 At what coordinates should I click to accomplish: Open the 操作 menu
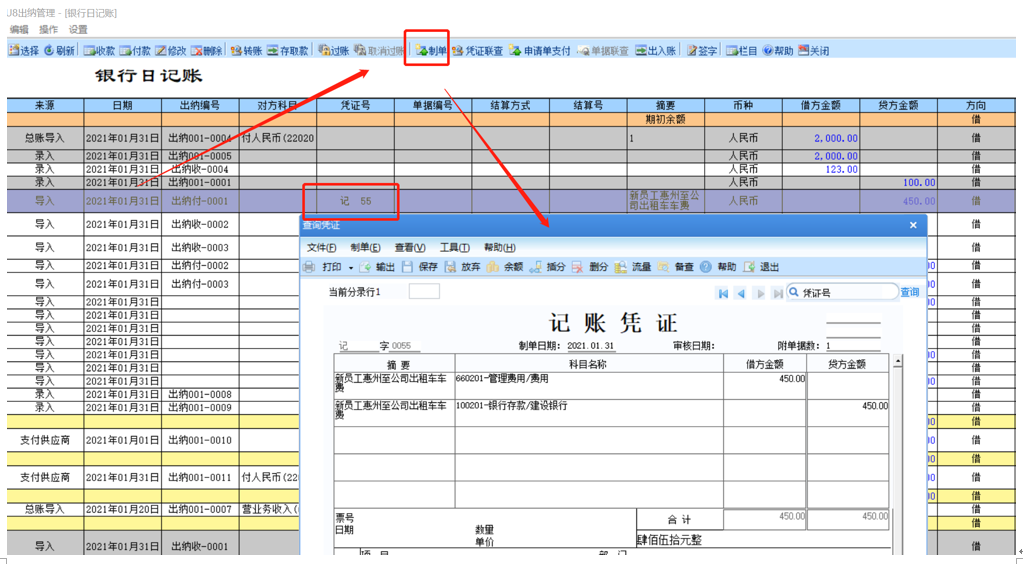48,29
